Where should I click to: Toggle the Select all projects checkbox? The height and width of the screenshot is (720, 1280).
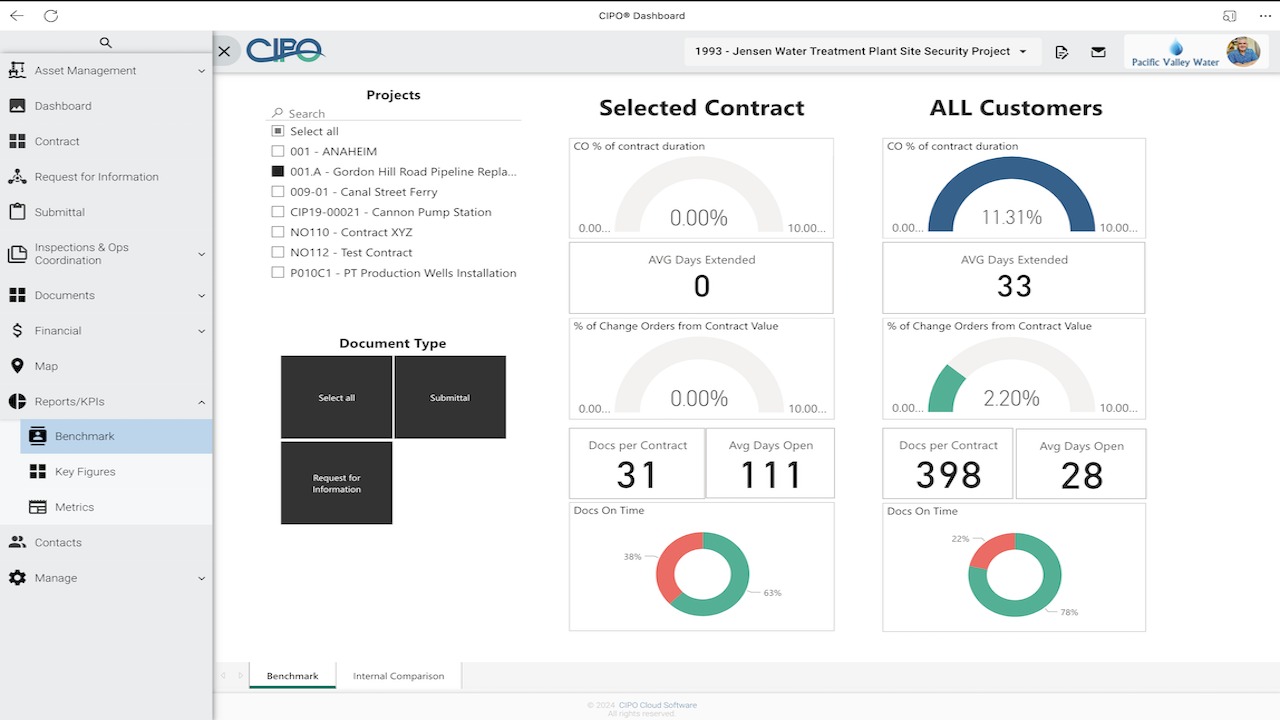[x=277, y=131]
